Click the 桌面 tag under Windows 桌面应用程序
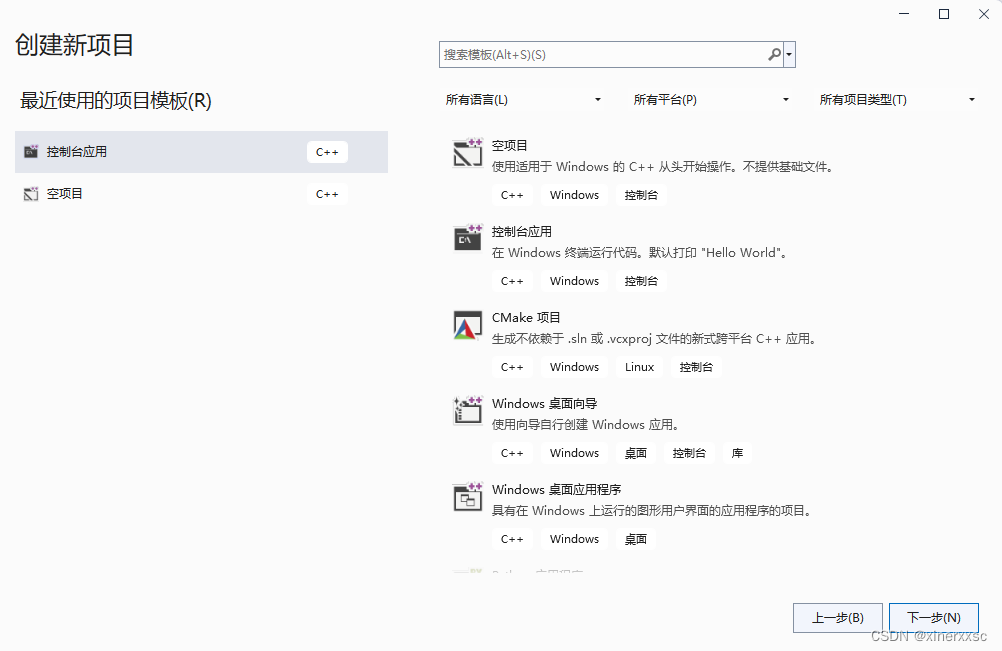The width and height of the screenshot is (1002, 651). tap(635, 539)
